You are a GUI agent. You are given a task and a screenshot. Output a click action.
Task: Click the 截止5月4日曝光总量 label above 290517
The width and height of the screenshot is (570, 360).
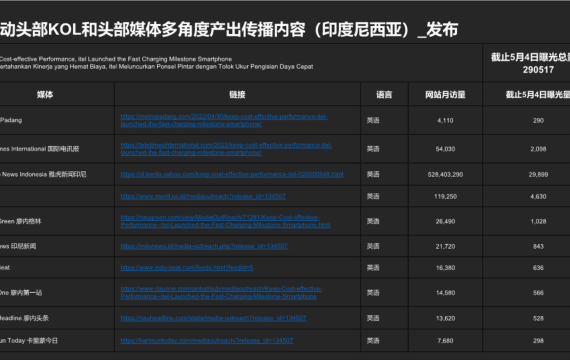[530, 57]
